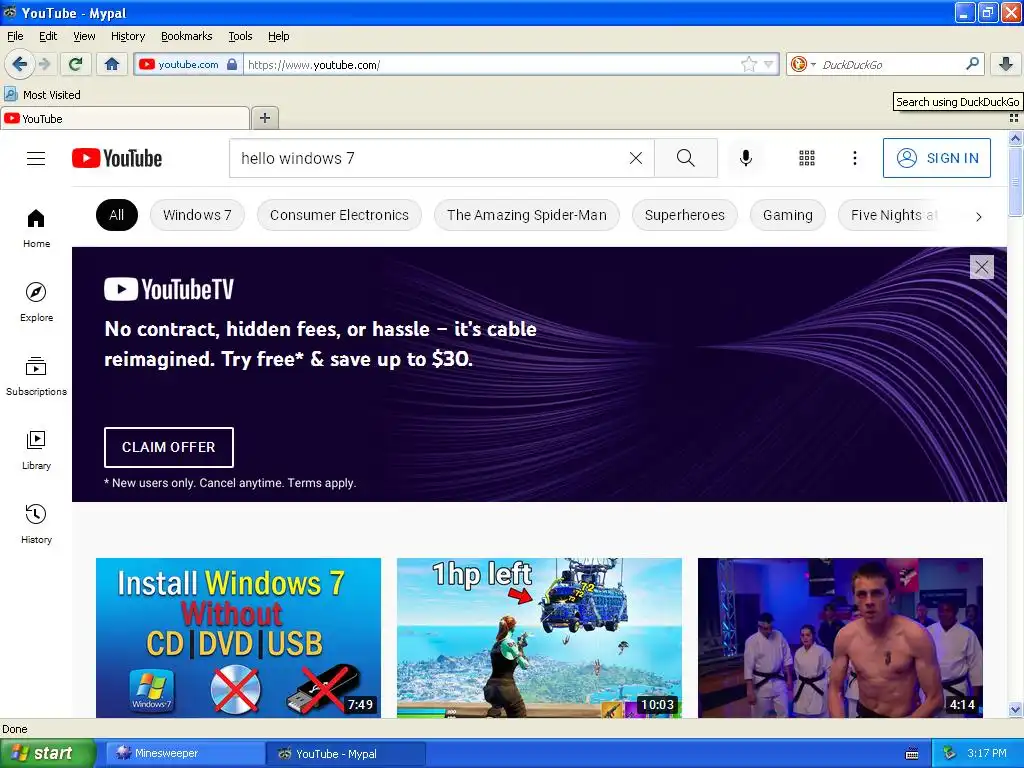Open Library in the sidebar
Image resolution: width=1024 pixels, height=768 pixels.
(x=37, y=450)
